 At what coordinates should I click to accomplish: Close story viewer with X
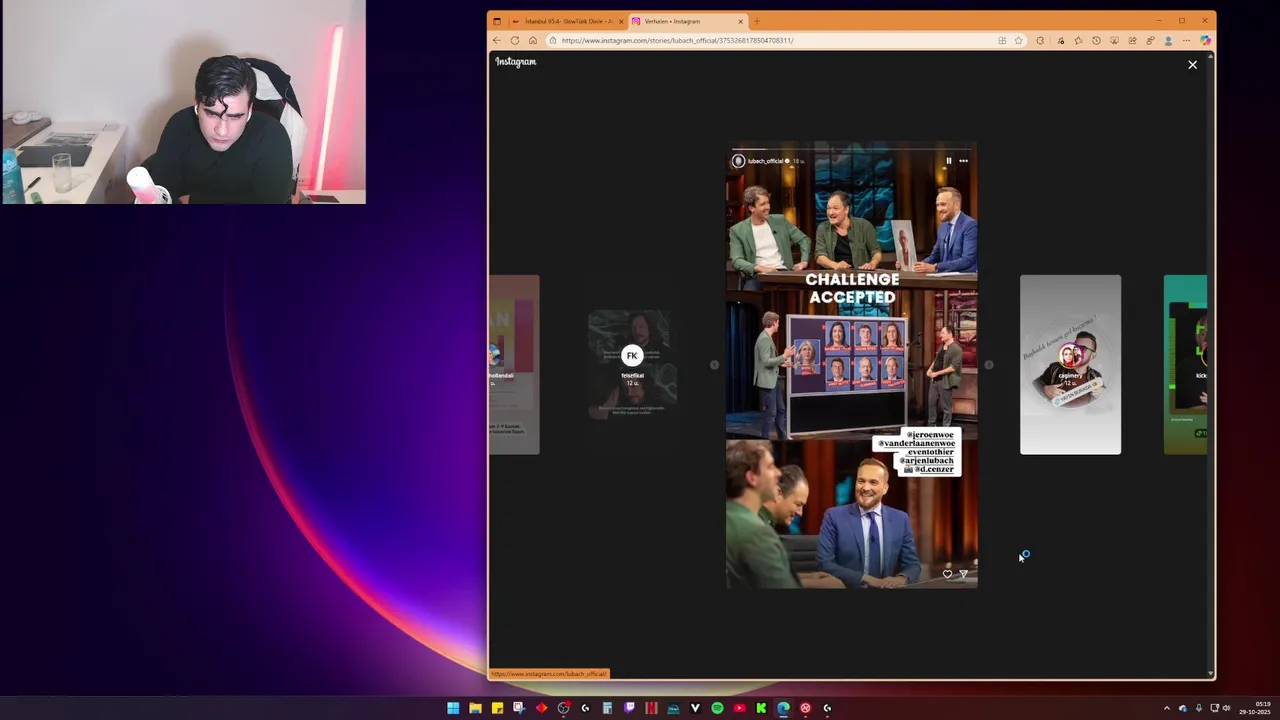(1192, 65)
